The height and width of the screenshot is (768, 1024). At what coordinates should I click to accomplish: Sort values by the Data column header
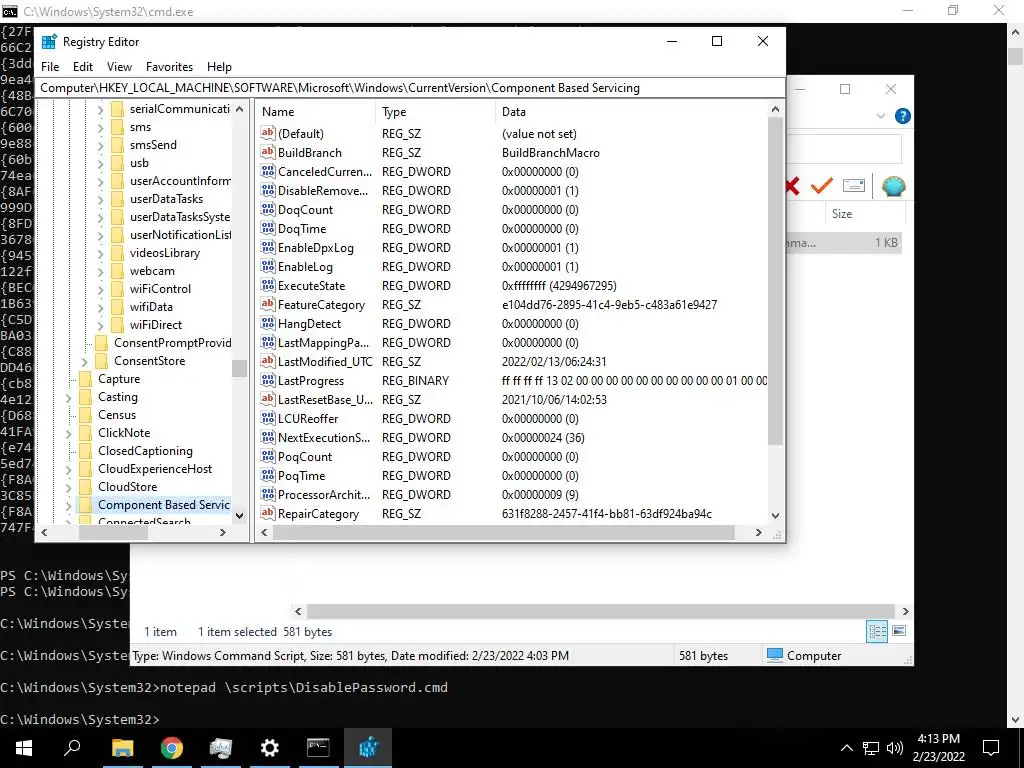point(632,112)
